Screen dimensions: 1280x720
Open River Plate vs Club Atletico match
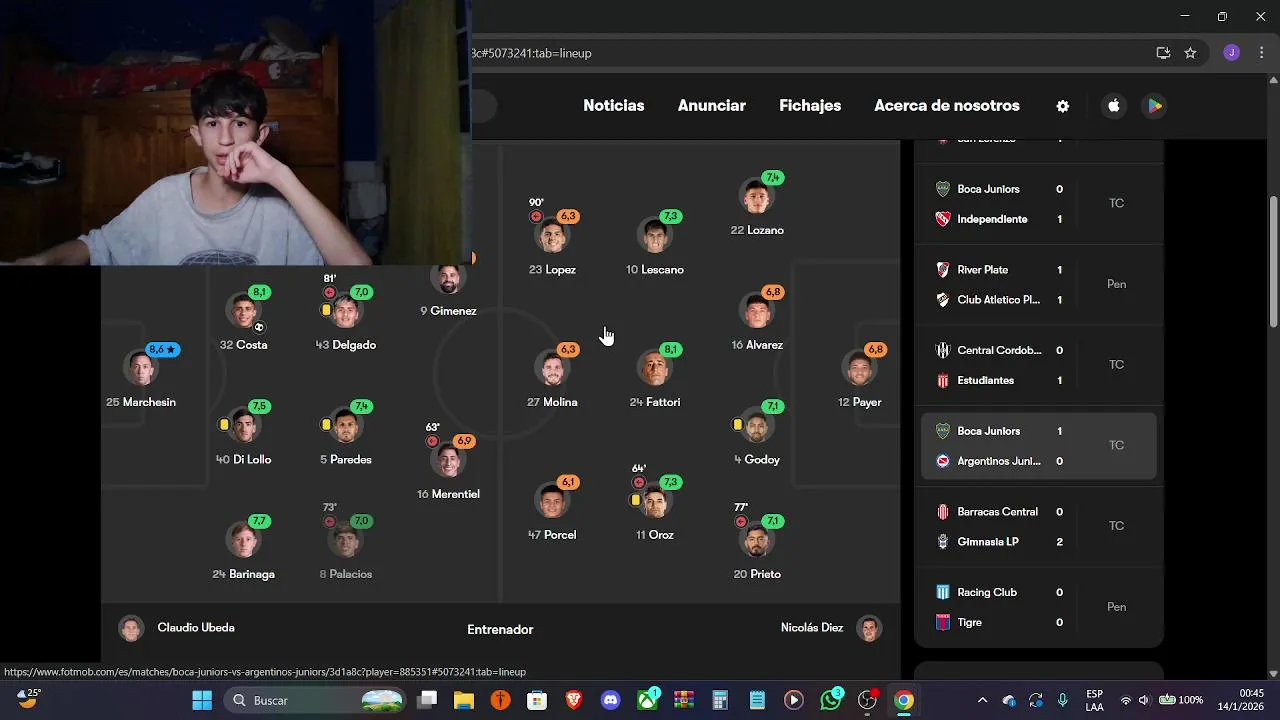pos(1039,285)
